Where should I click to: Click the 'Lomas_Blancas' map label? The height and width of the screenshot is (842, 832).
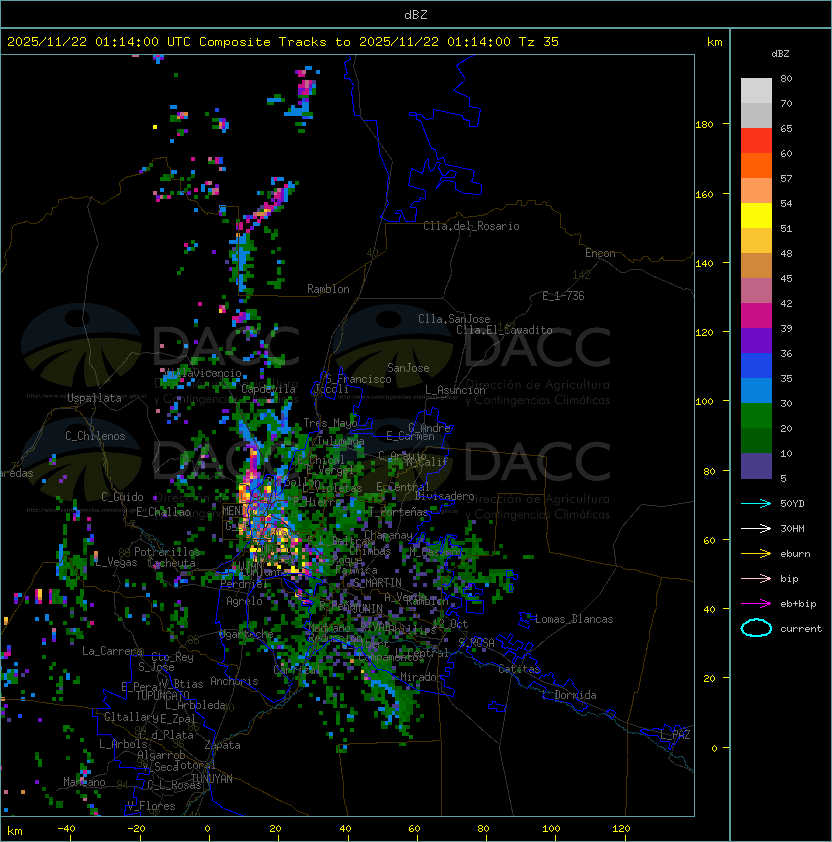(x=574, y=619)
